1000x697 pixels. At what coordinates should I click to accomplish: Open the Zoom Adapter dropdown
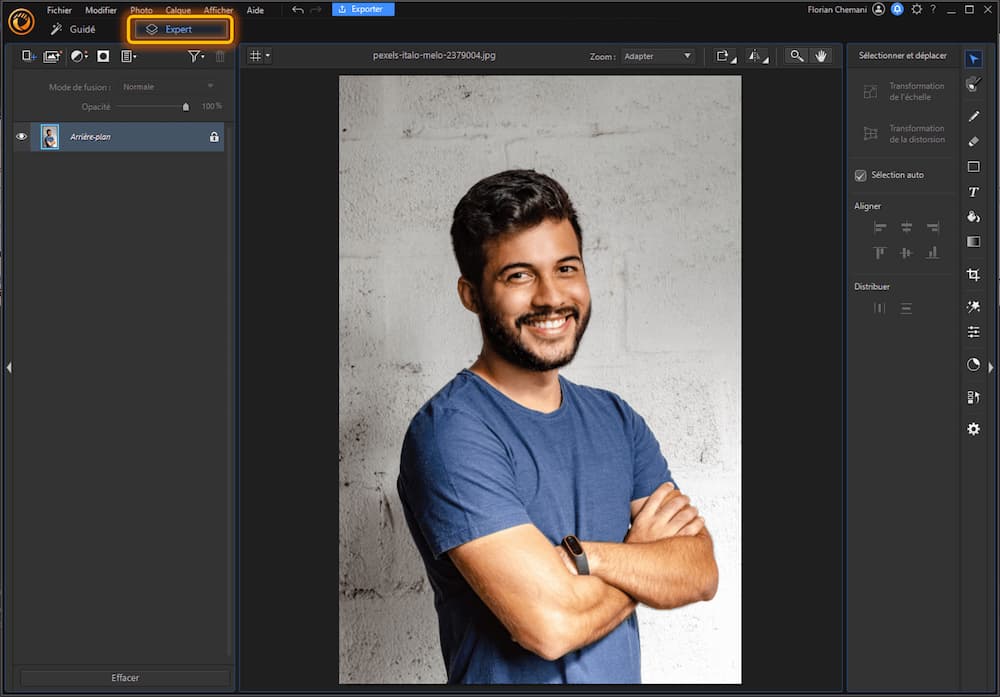(x=657, y=56)
